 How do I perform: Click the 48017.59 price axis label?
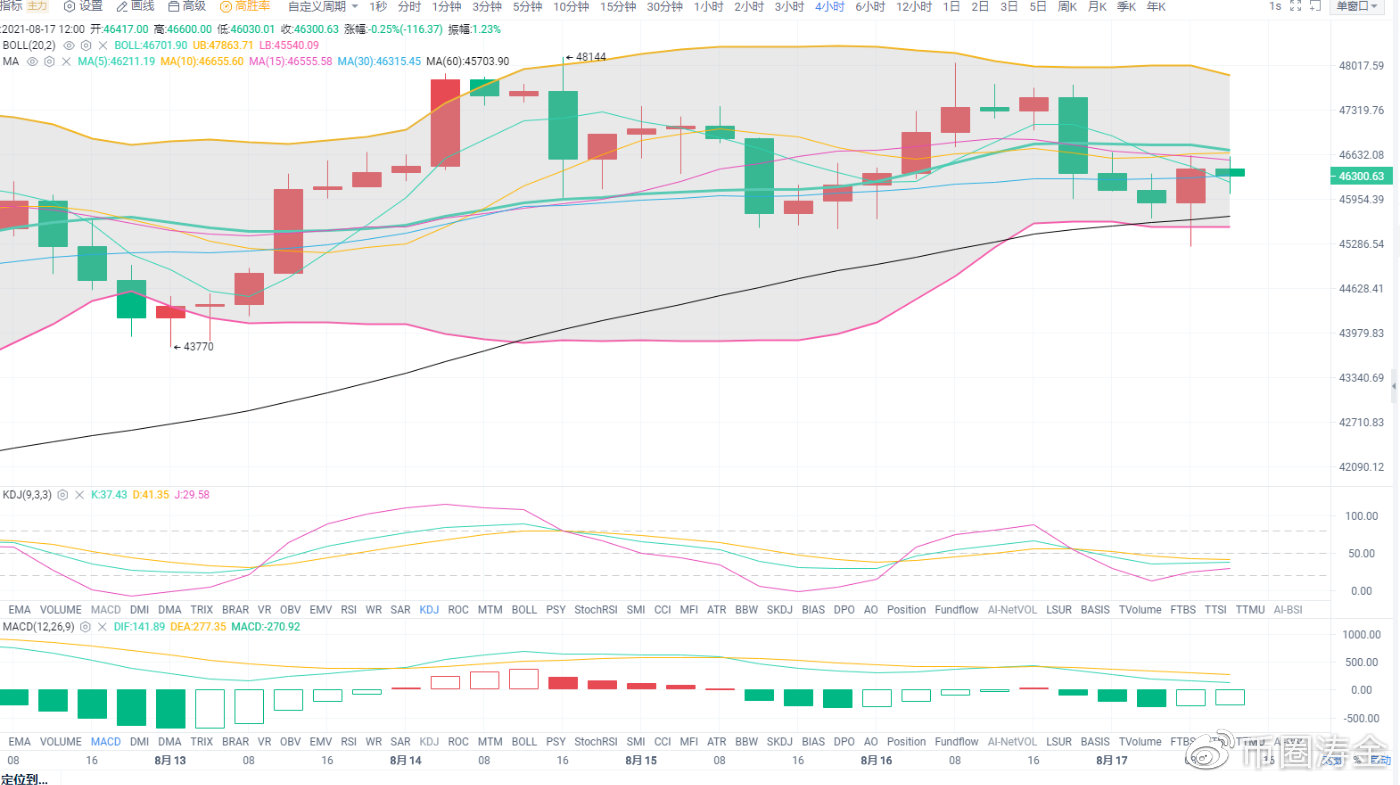pos(1359,66)
